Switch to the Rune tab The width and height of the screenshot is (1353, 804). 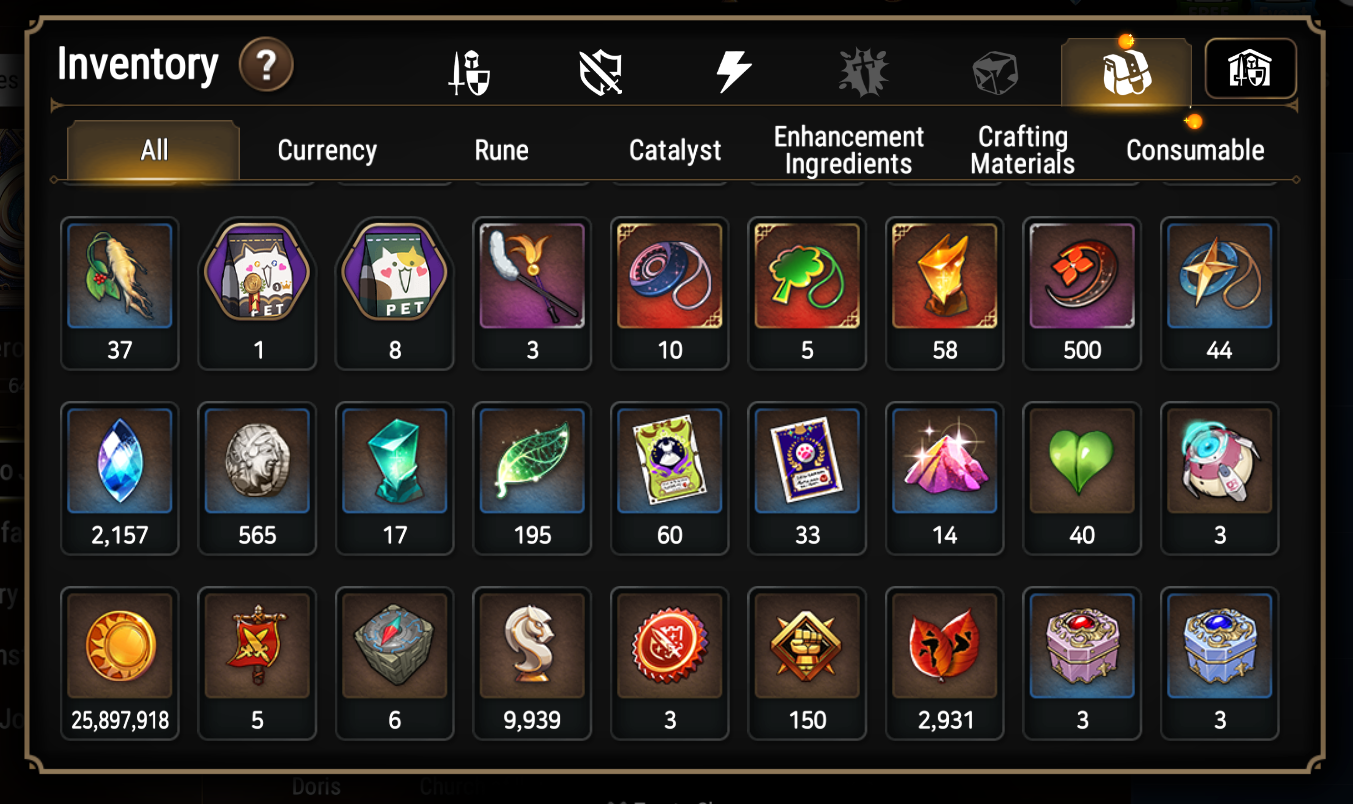click(x=501, y=151)
